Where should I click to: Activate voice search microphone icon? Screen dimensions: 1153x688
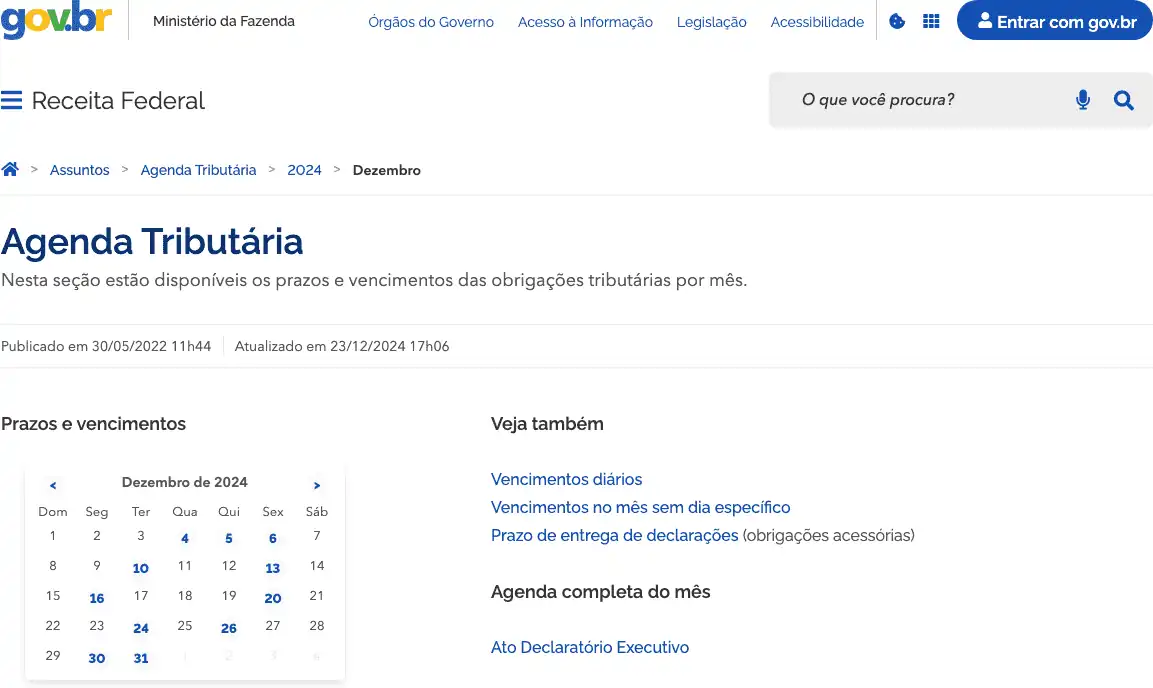[x=1083, y=100]
